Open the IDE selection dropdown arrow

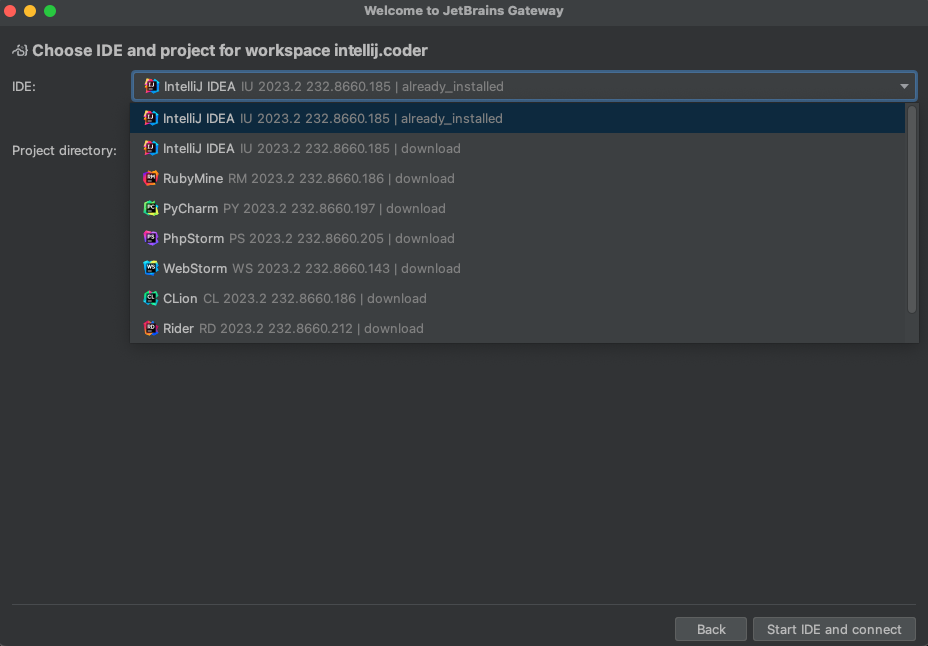[x=903, y=86]
